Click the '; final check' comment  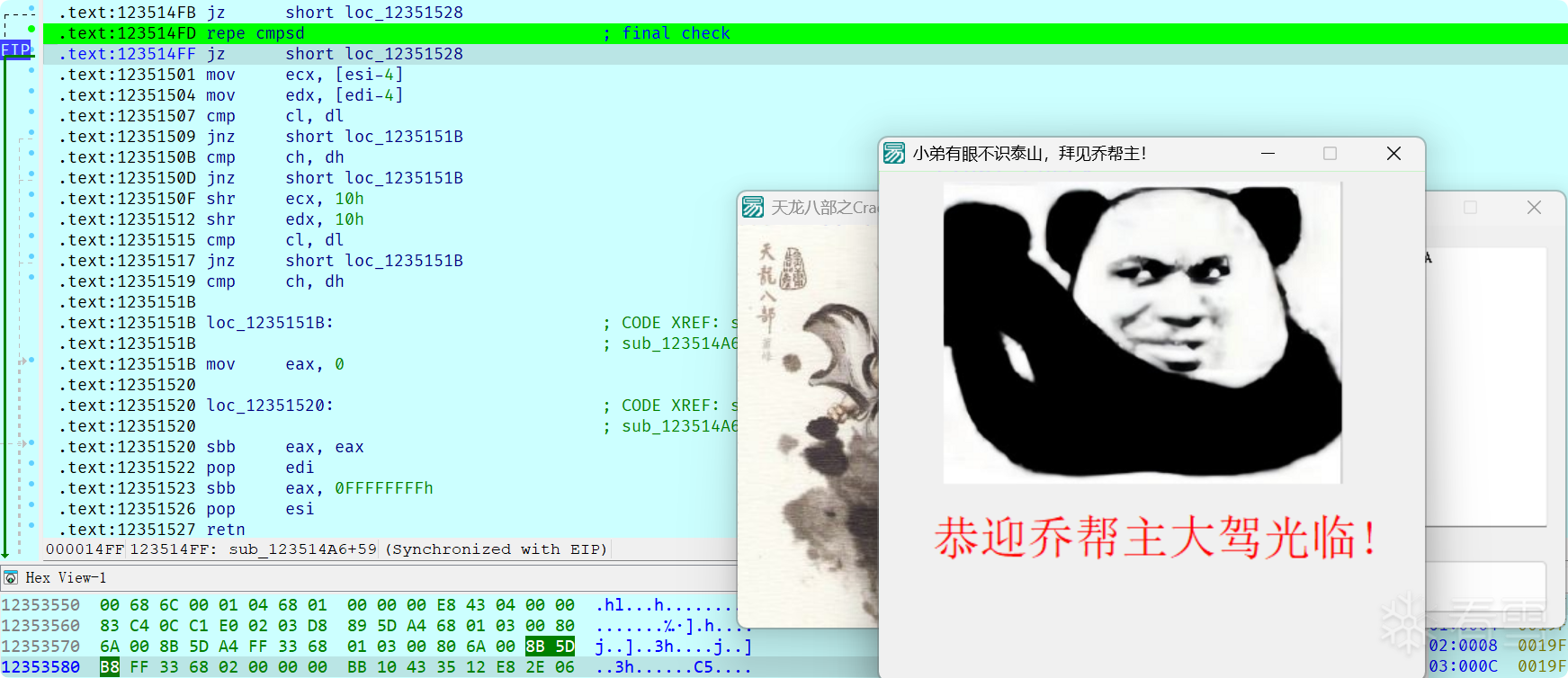tap(667, 33)
